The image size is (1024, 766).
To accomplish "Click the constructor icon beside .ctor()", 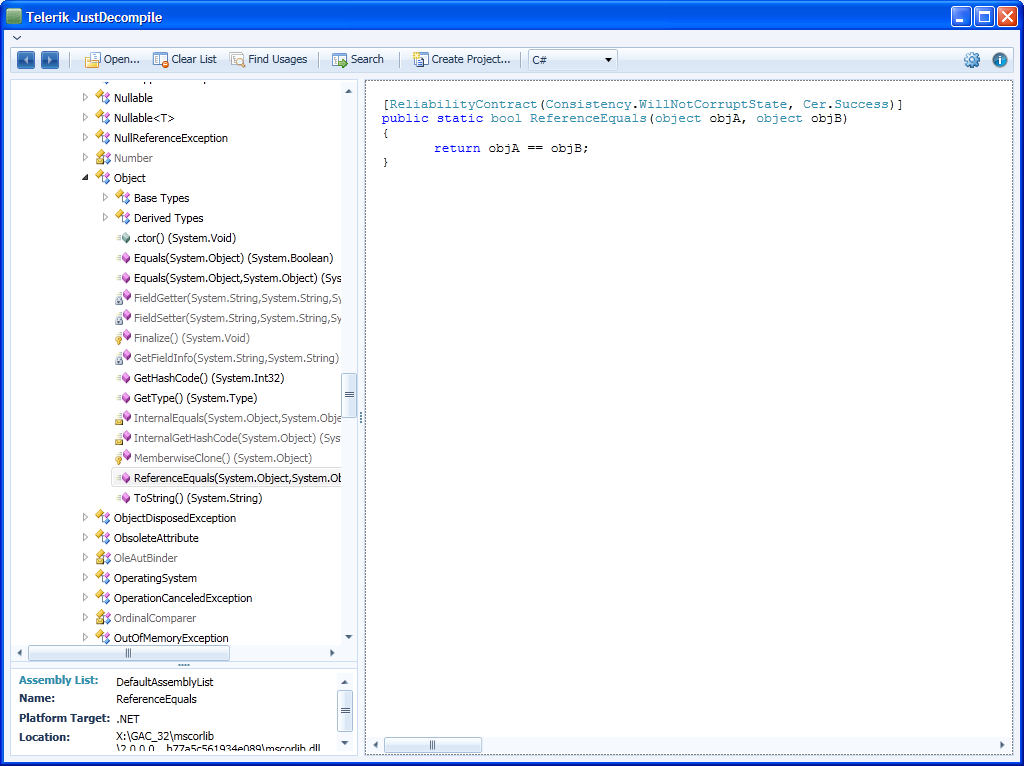I will pyautogui.click(x=123, y=238).
